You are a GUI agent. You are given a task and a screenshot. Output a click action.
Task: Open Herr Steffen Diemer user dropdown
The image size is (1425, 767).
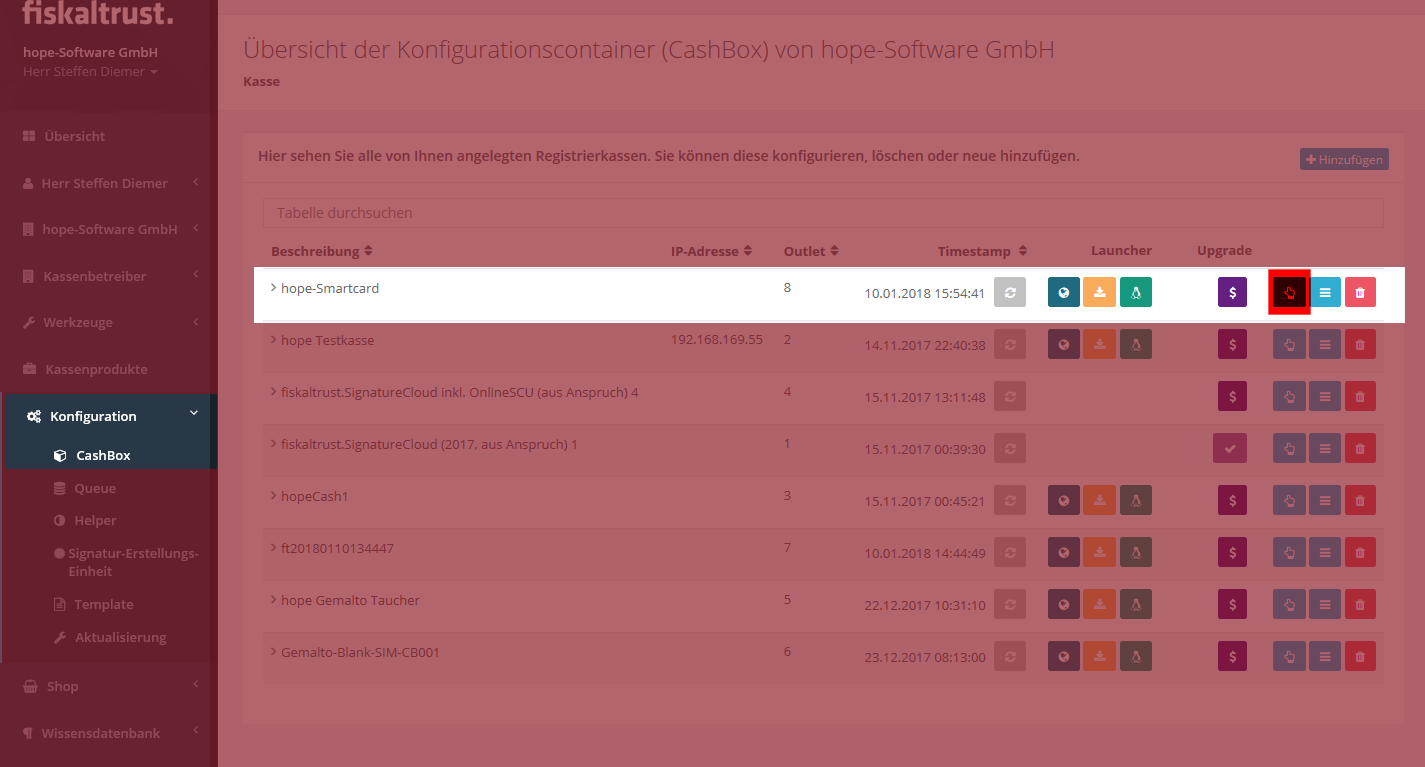(90, 72)
